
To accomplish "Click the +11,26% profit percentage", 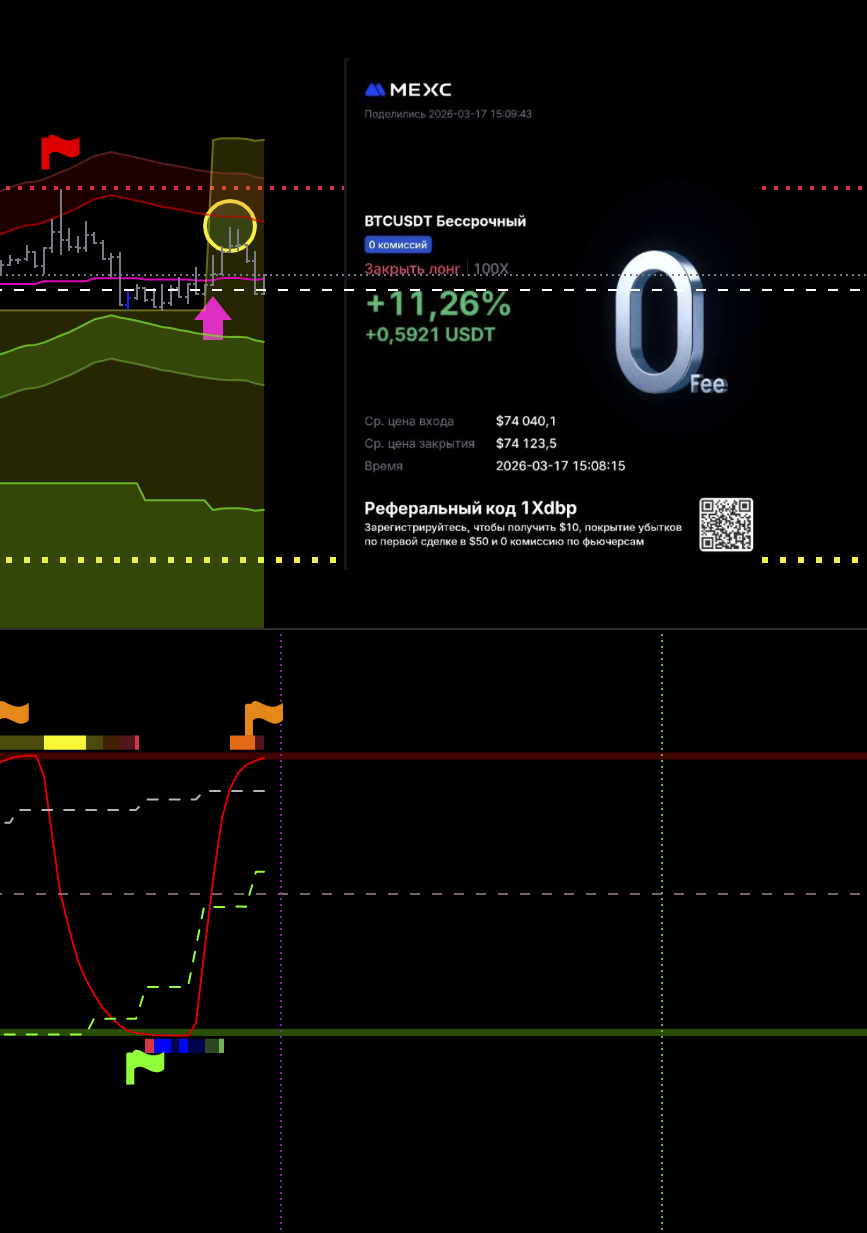I will 438,303.
